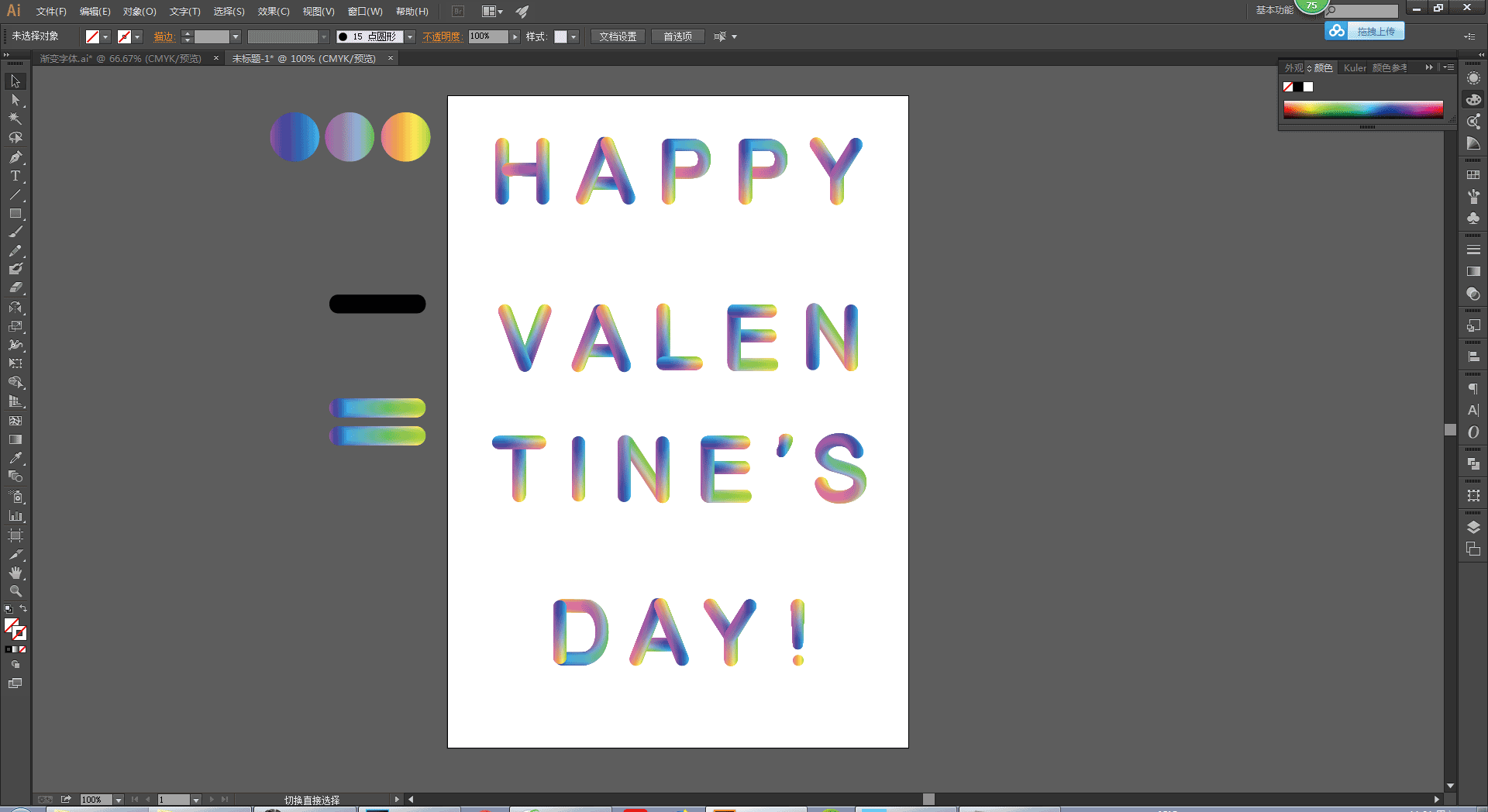Viewport: 1488px width, 812px height.
Task: Select the Lasso tool
Action: tap(15, 137)
